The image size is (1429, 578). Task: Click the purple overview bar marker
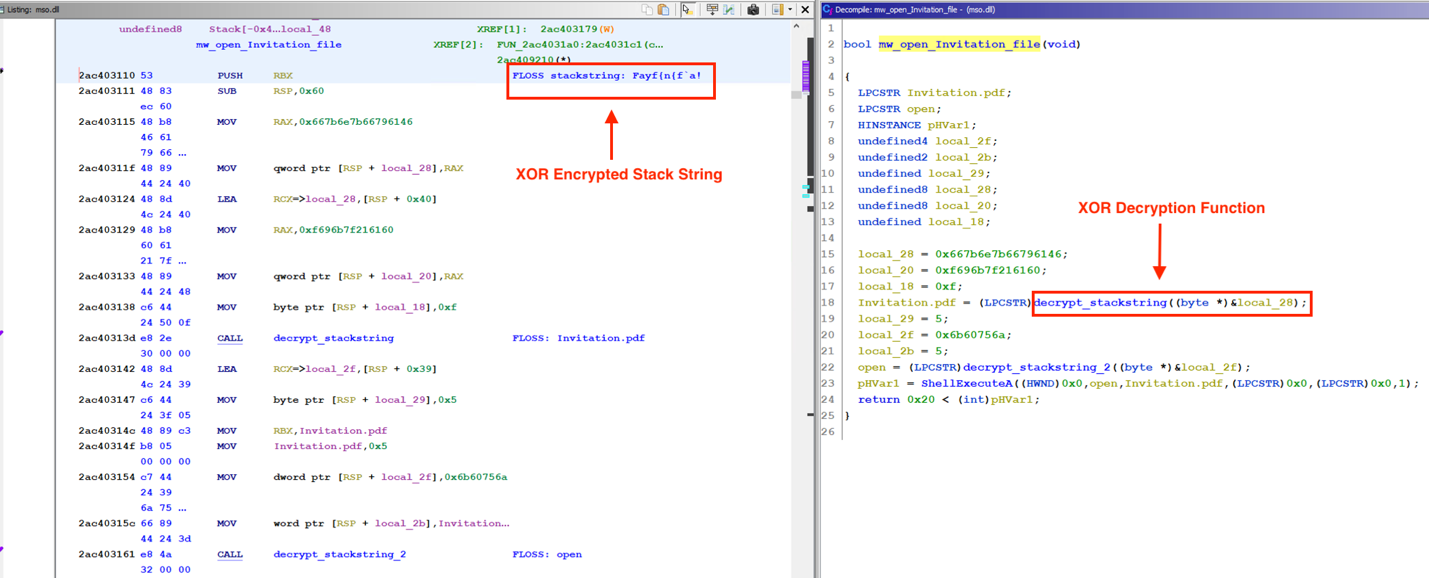pyautogui.click(x=806, y=76)
